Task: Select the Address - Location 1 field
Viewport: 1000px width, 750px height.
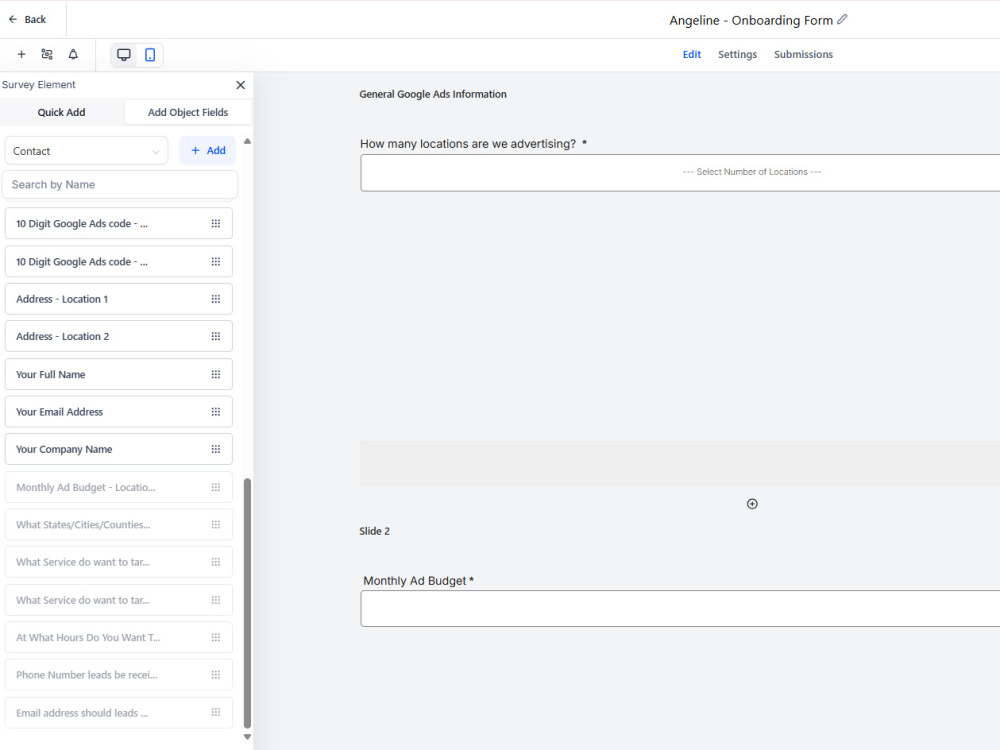Action: click(x=119, y=299)
